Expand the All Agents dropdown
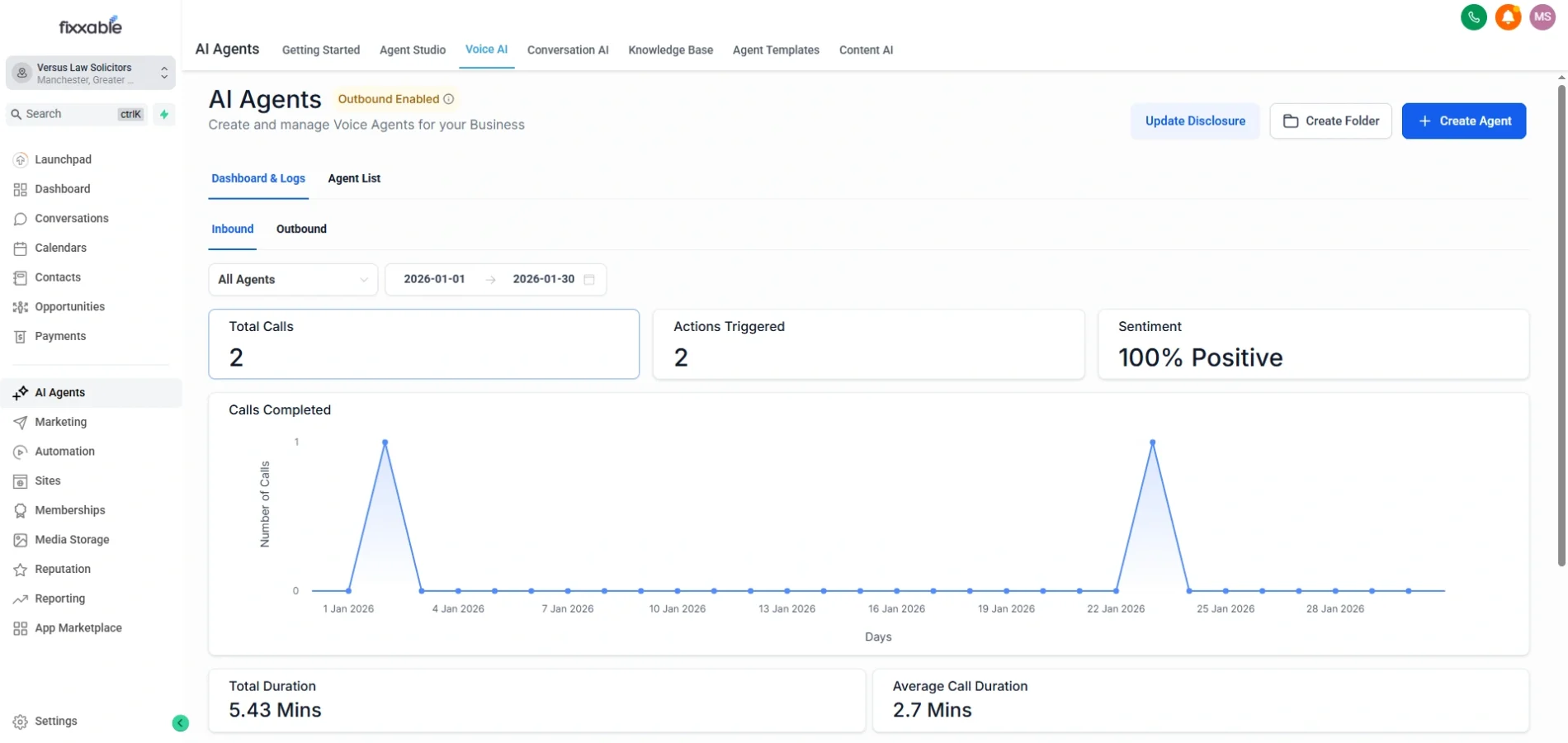Image resolution: width=1568 pixels, height=743 pixels. pos(292,280)
